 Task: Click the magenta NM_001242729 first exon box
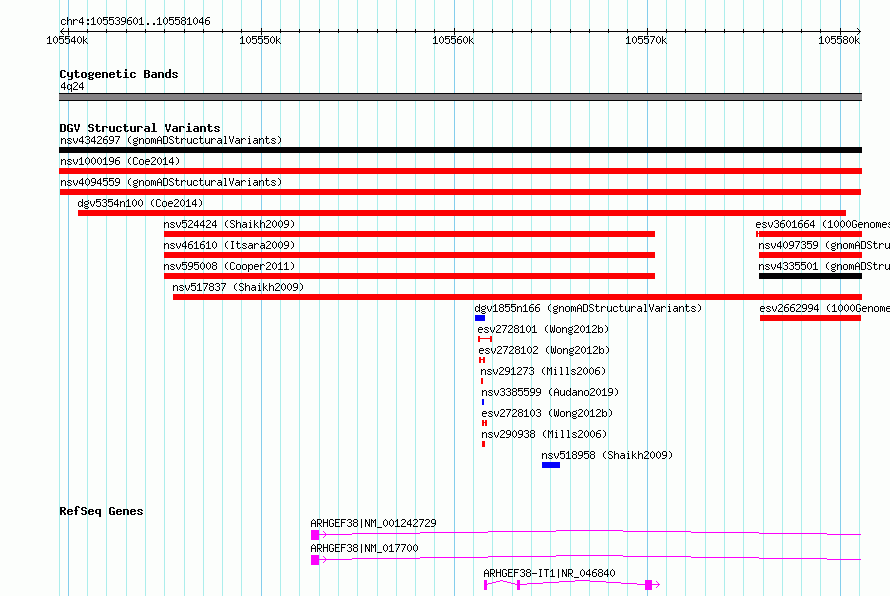coord(315,535)
